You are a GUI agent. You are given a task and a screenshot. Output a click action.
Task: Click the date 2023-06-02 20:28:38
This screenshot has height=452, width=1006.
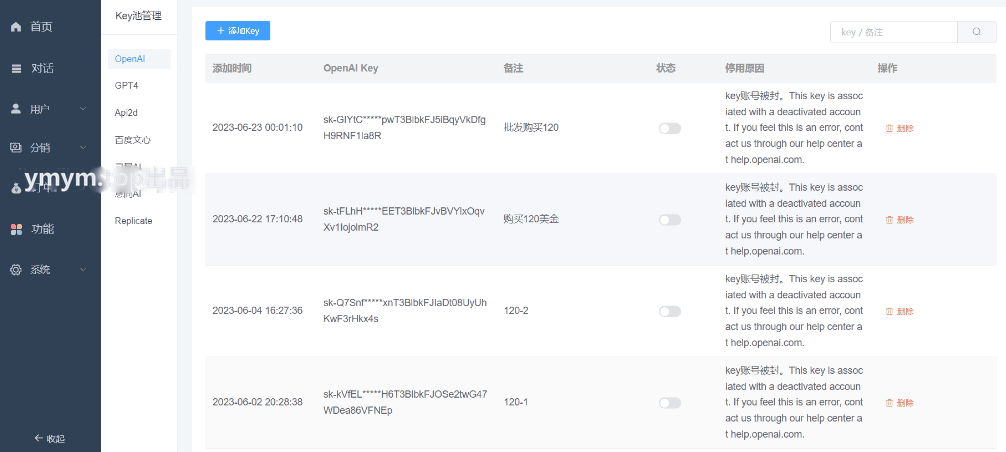(257, 403)
